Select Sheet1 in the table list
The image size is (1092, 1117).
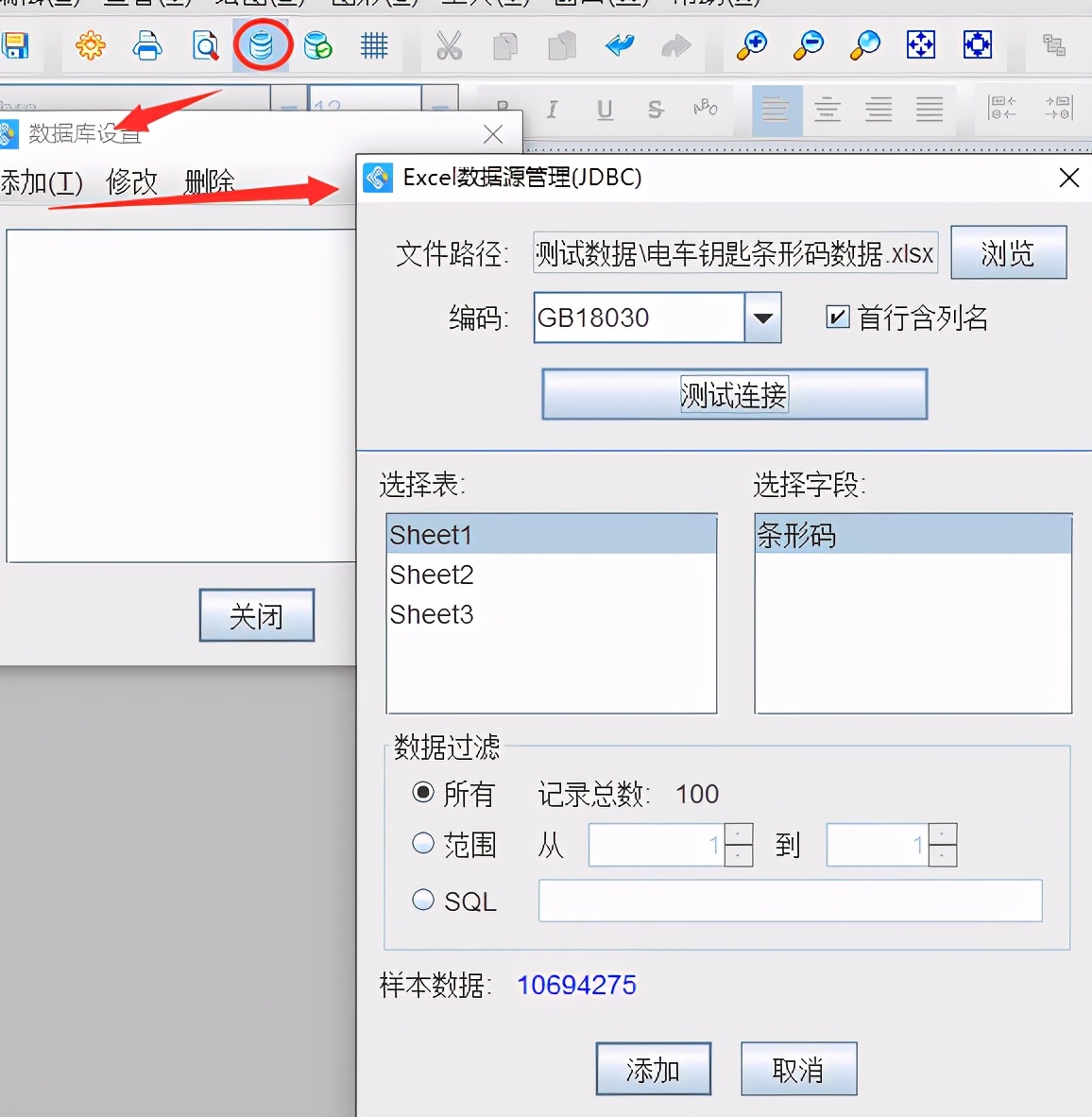[x=552, y=534]
